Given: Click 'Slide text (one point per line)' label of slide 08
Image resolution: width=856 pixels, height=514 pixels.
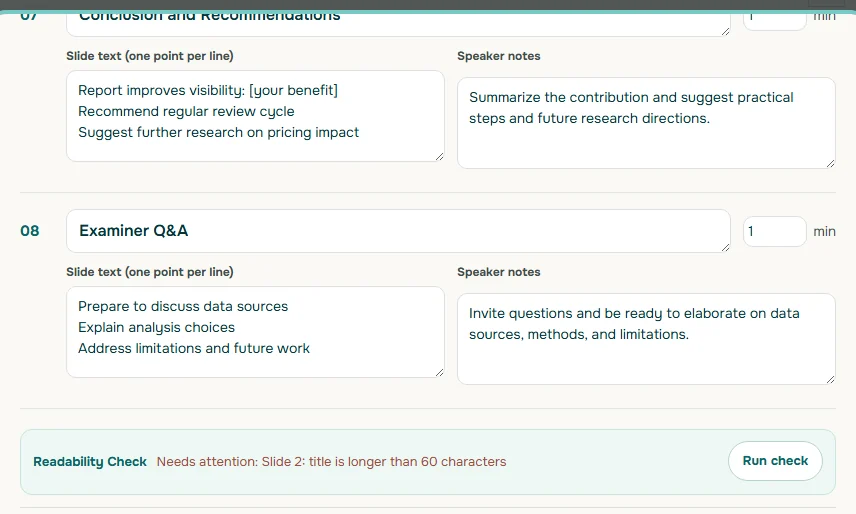Looking at the screenshot, I should 150,272.
